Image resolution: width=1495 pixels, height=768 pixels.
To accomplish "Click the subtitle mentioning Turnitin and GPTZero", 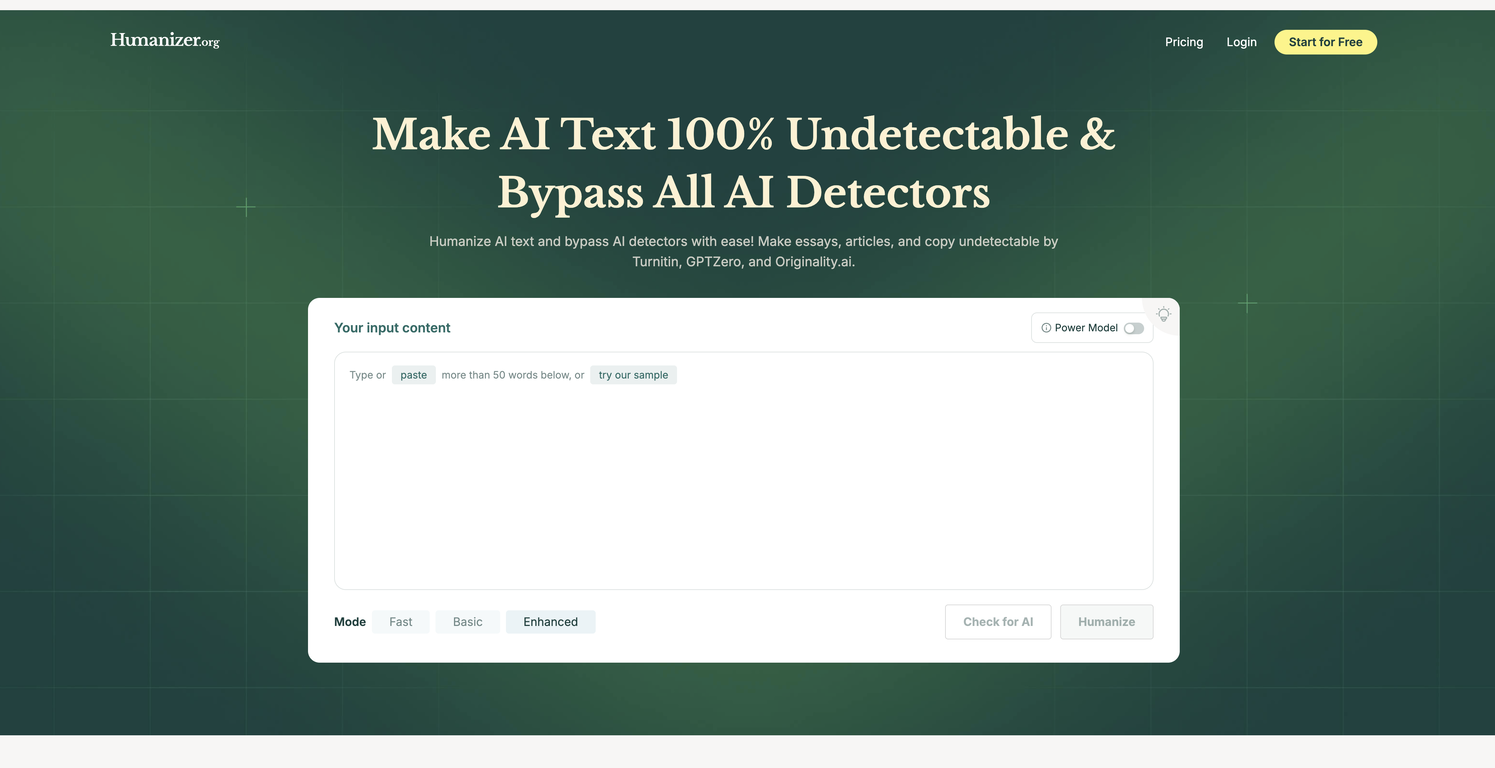I will 743,251.
